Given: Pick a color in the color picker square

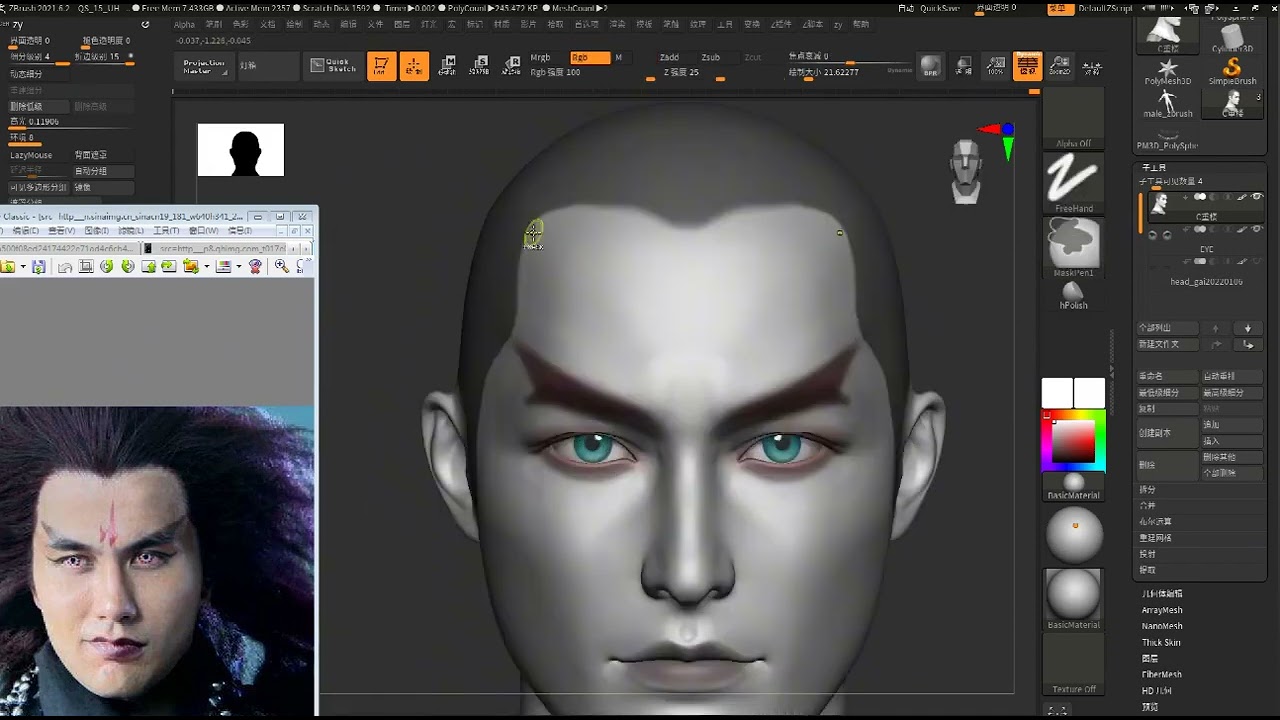Looking at the screenshot, I should [1072, 441].
